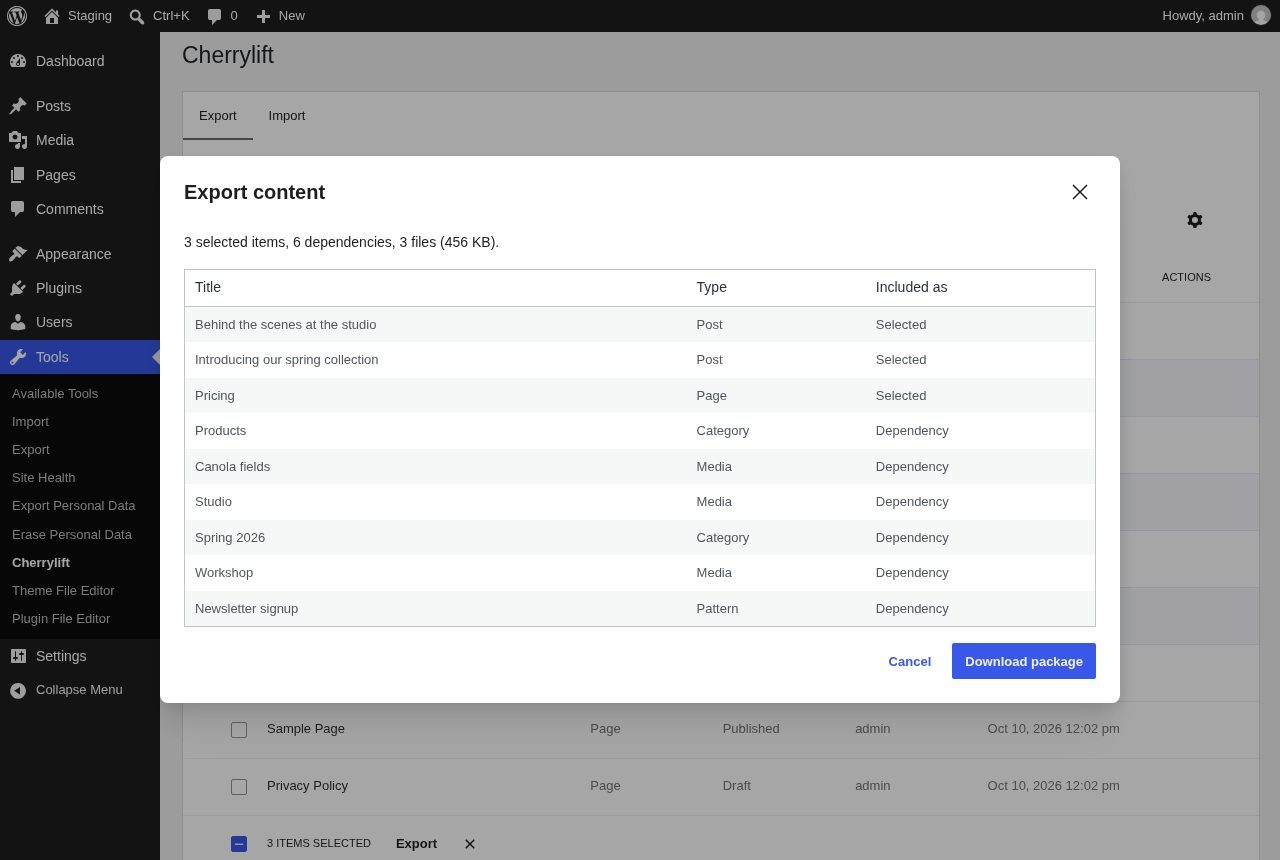
Task: Click the 'Canola fields' media row
Action: (x=640, y=467)
